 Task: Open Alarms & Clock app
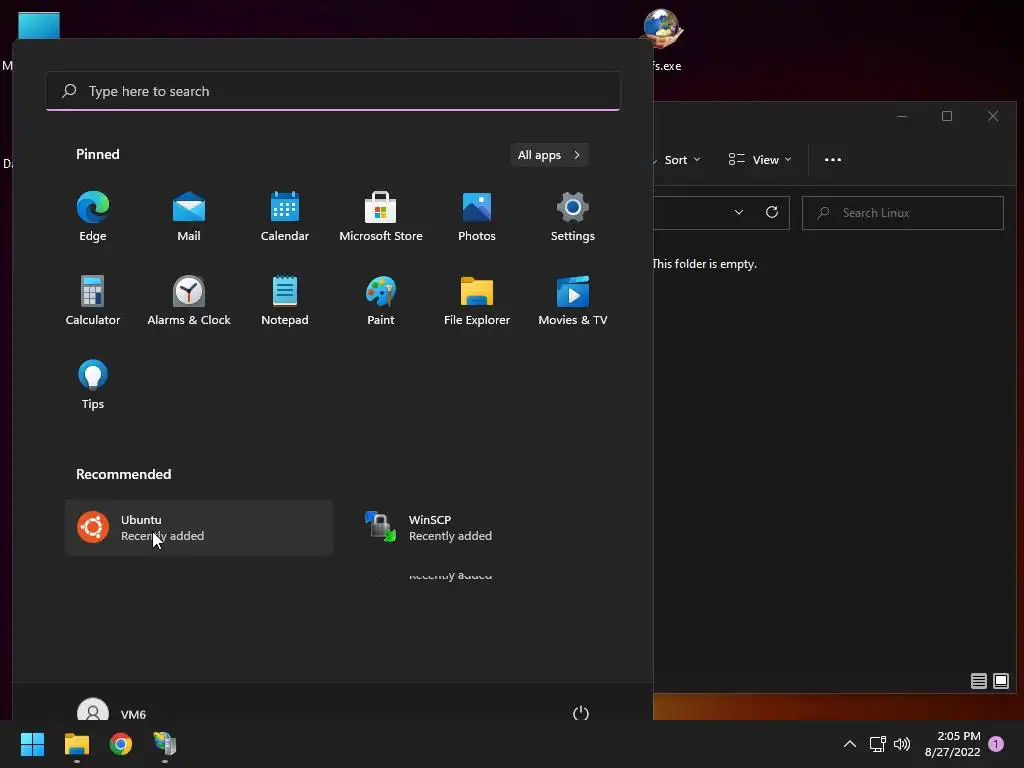click(189, 300)
